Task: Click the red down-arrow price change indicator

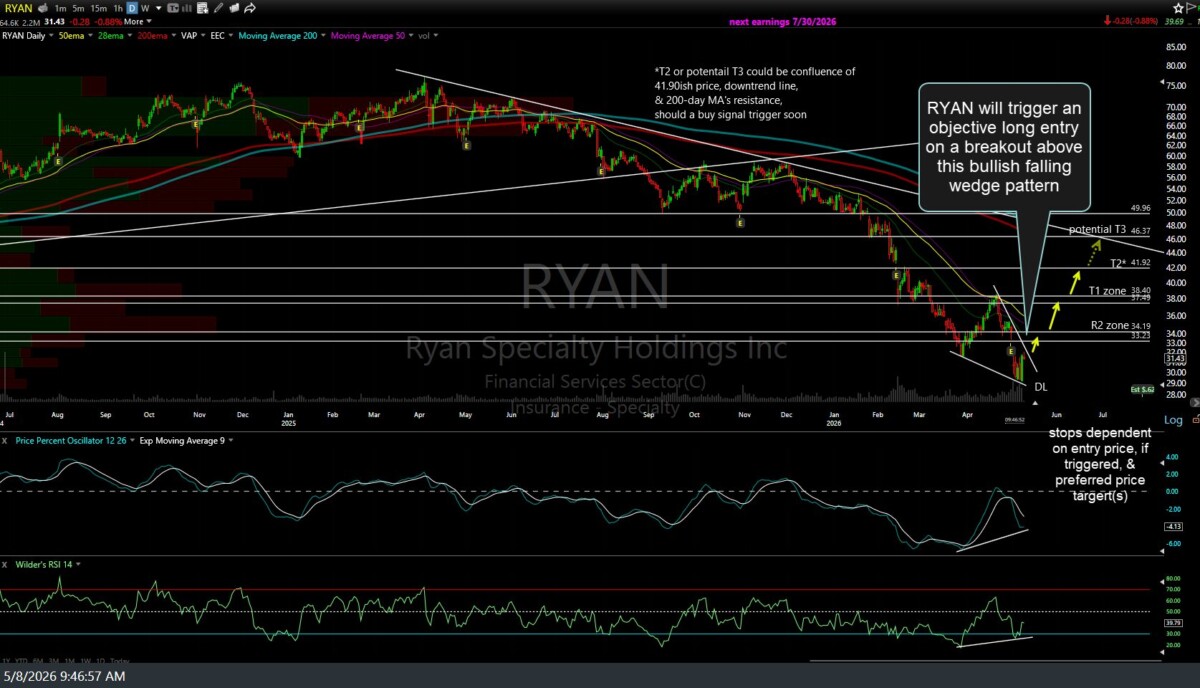Action: coord(1107,21)
